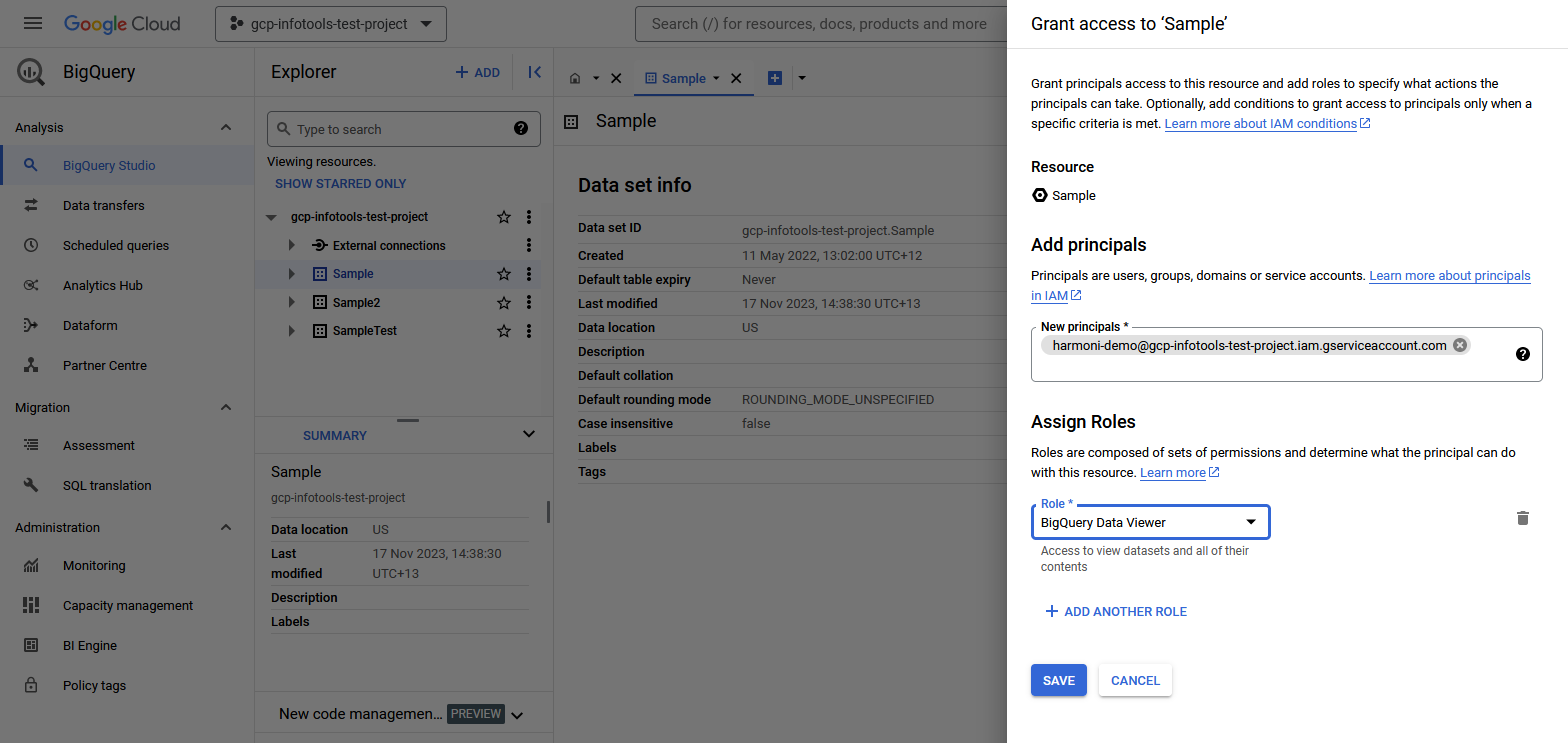Close the Sample tab
Screen dimensions: 1568x743
pos(736,78)
